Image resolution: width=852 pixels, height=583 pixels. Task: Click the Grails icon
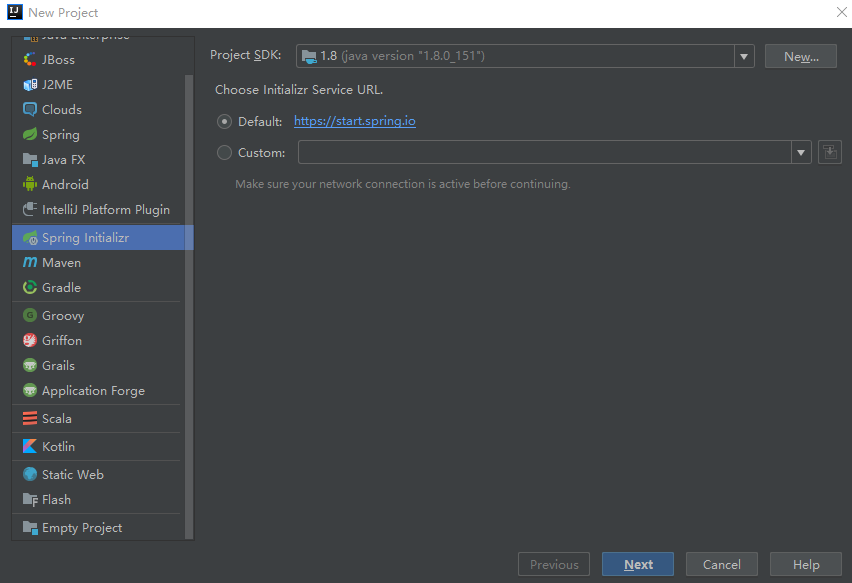point(30,365)
